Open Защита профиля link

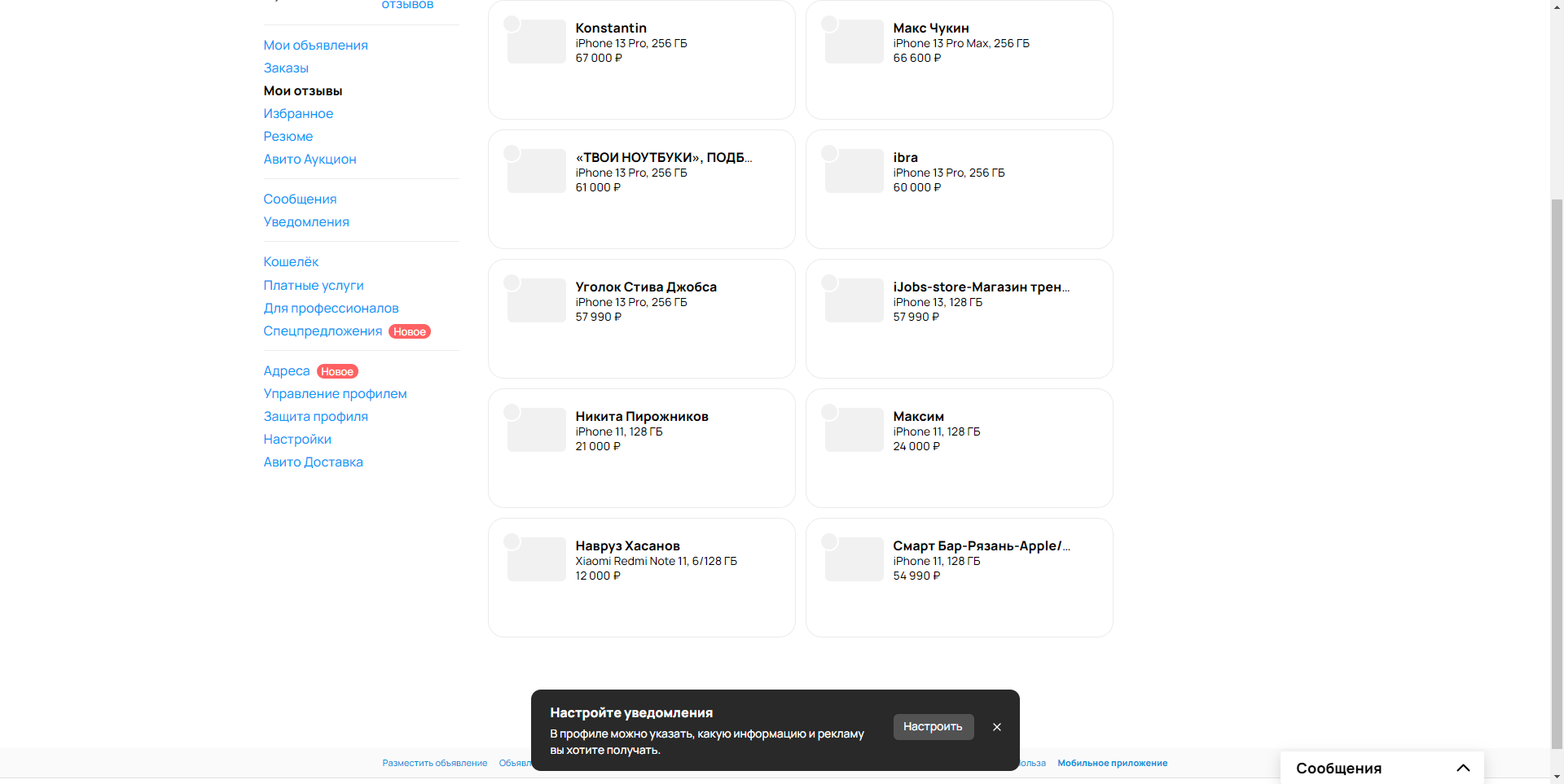[315, 416]
